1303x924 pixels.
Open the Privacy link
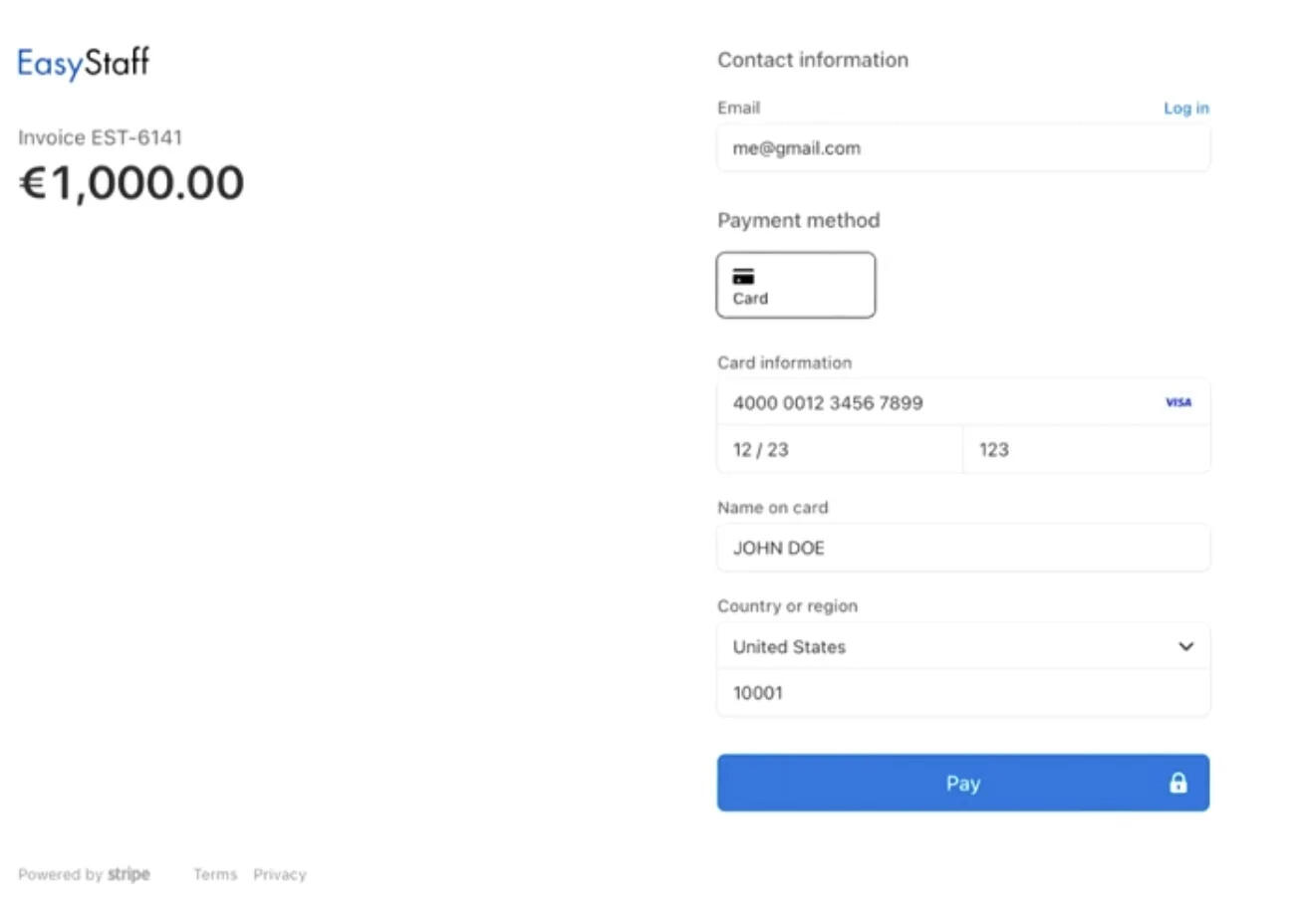(x=280, y=874)
